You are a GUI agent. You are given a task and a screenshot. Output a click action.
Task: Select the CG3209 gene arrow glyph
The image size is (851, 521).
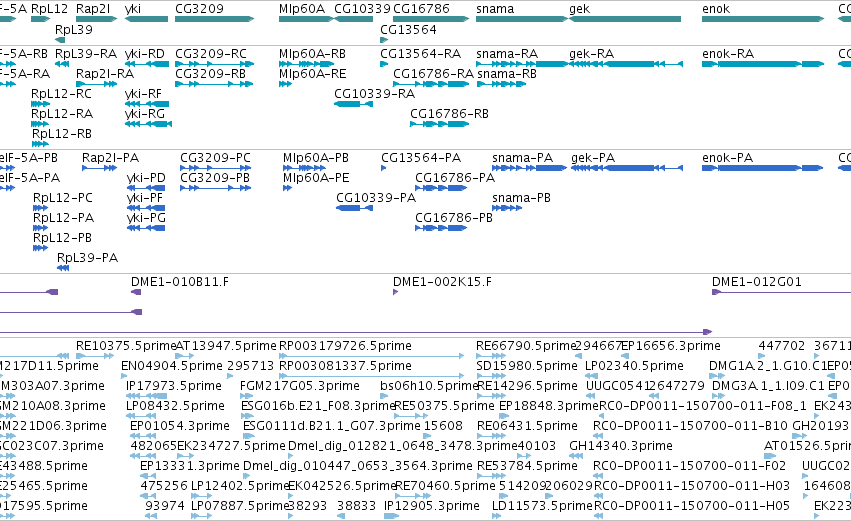coord(214,19)
